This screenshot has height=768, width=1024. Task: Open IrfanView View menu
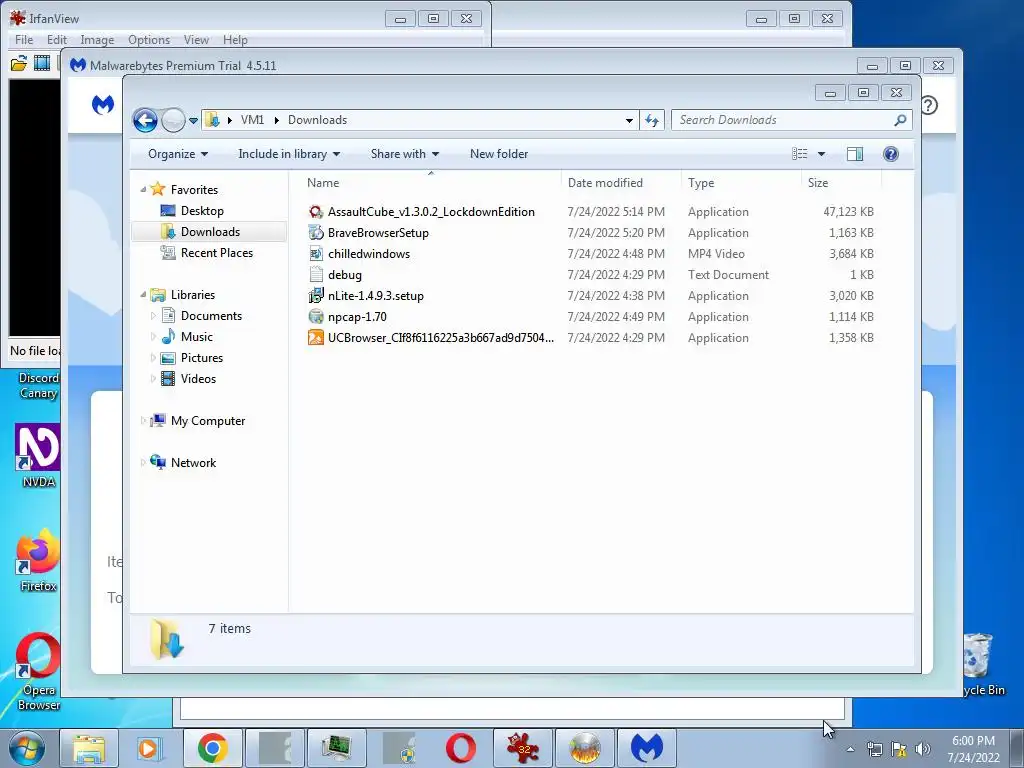196,40
